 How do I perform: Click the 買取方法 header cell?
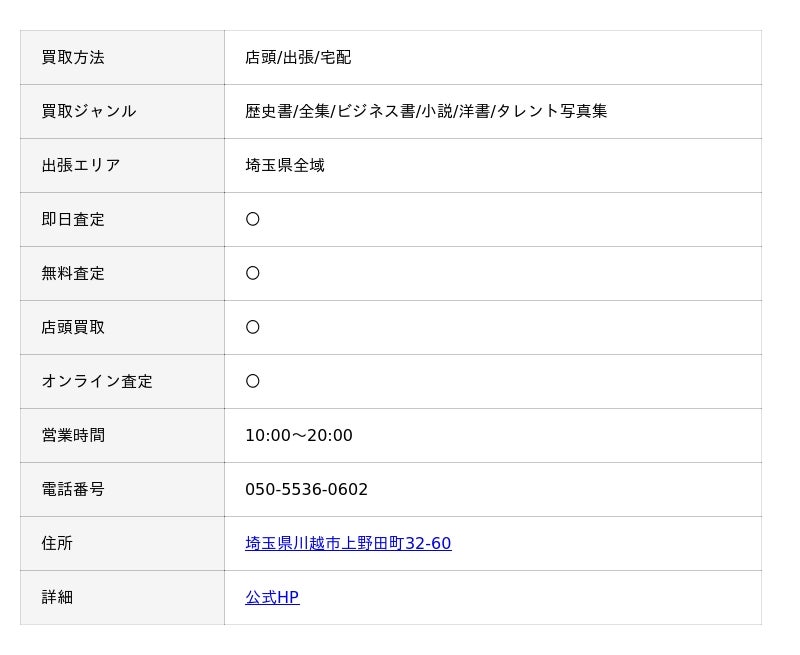(x=122, y=58)
